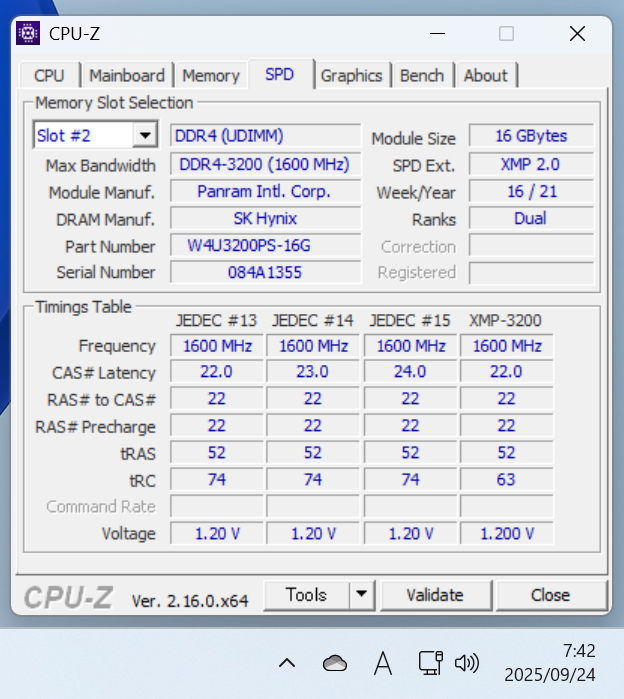Image resolution: width=624 pixels, height=699 pixels.
Task: Open the Graphics tab
Action: 352,75
